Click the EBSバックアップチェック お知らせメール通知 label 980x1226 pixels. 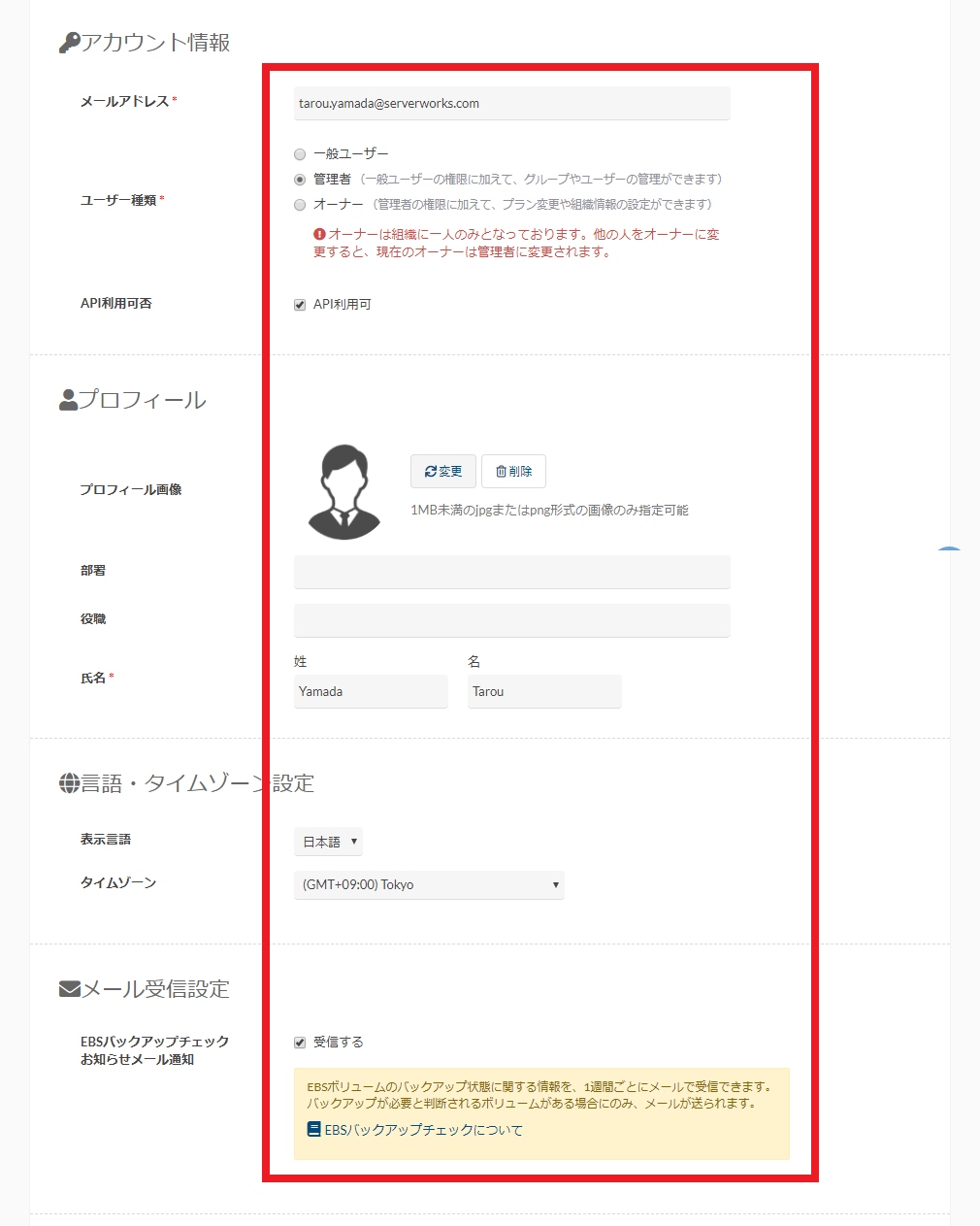pos(154,1050)
